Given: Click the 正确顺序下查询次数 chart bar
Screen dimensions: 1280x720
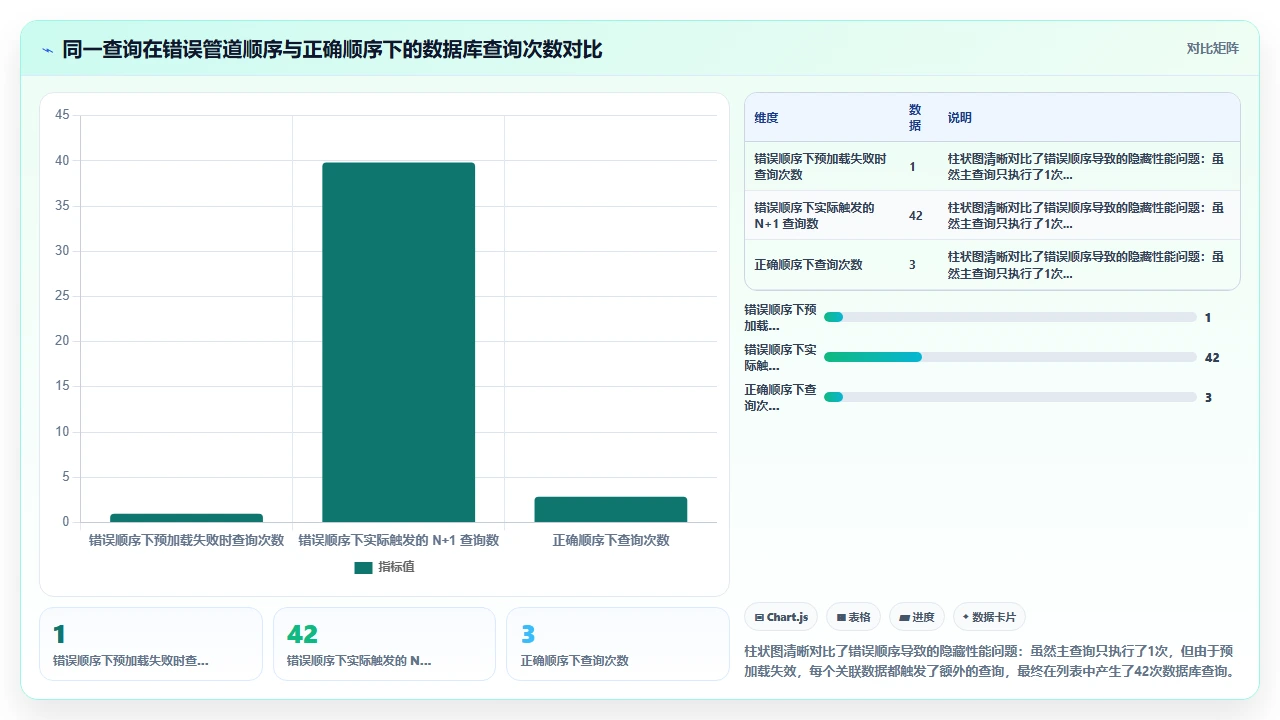Looking at the screenshot, I should [x=610, y=509].
